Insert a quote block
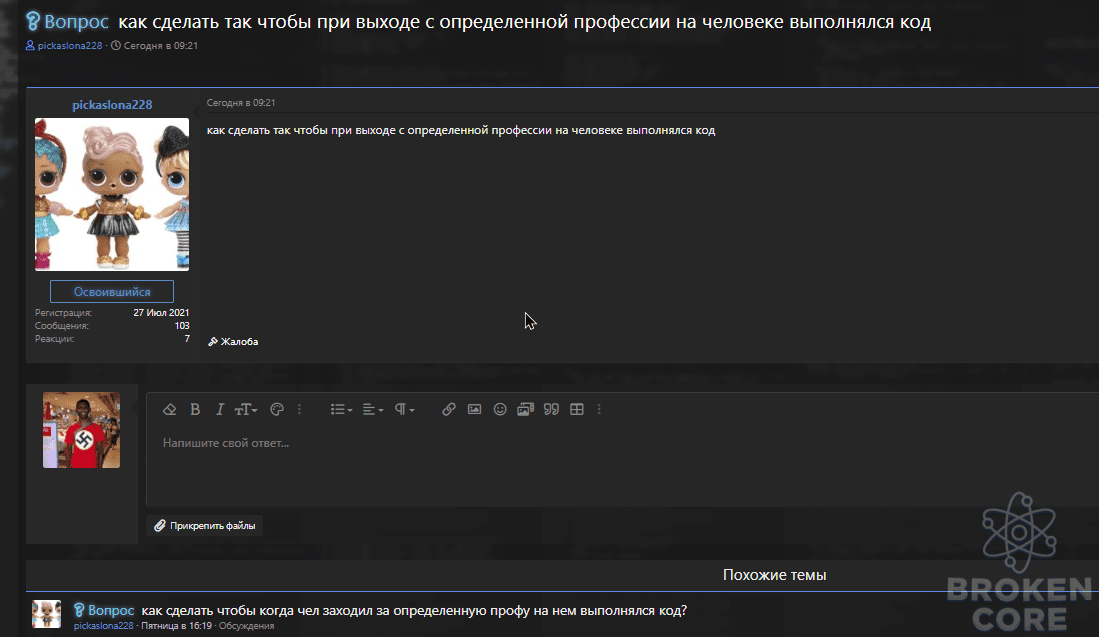The width and height of the screenshot is (1099, 637). tap(552, 409)
